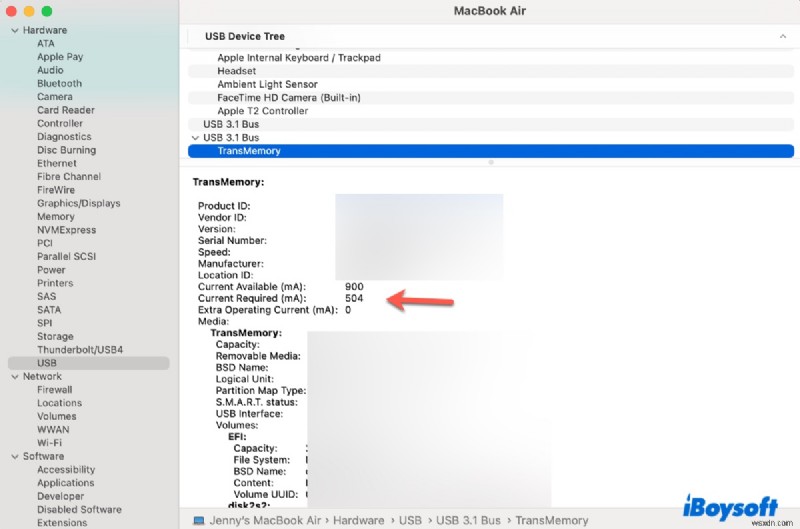The width and height of the screenshot is (800, 529).
Task: Click the Current Available value 900
Action: click(x=354, y=287)
